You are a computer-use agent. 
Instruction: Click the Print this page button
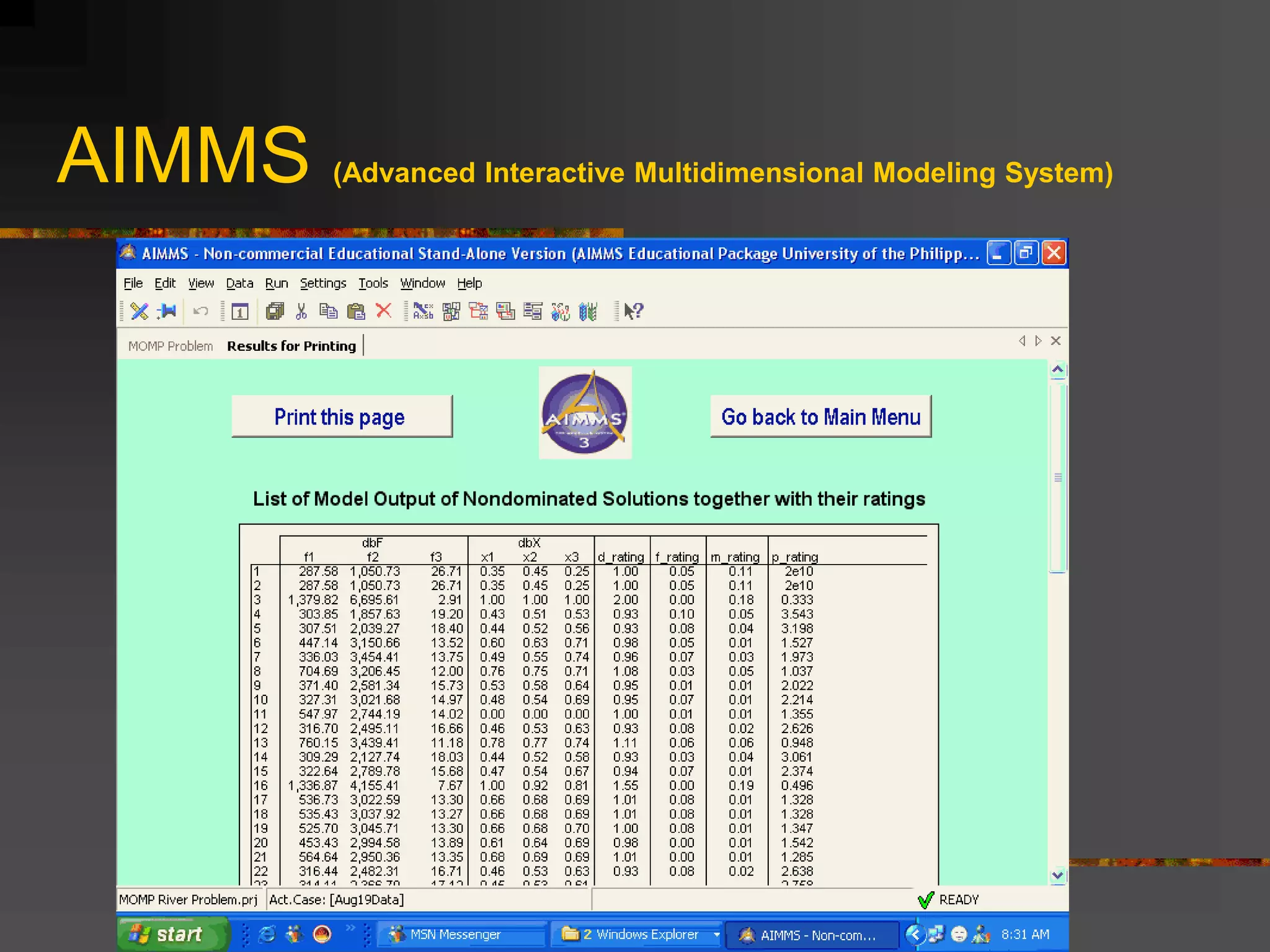(x=342, y=416)
